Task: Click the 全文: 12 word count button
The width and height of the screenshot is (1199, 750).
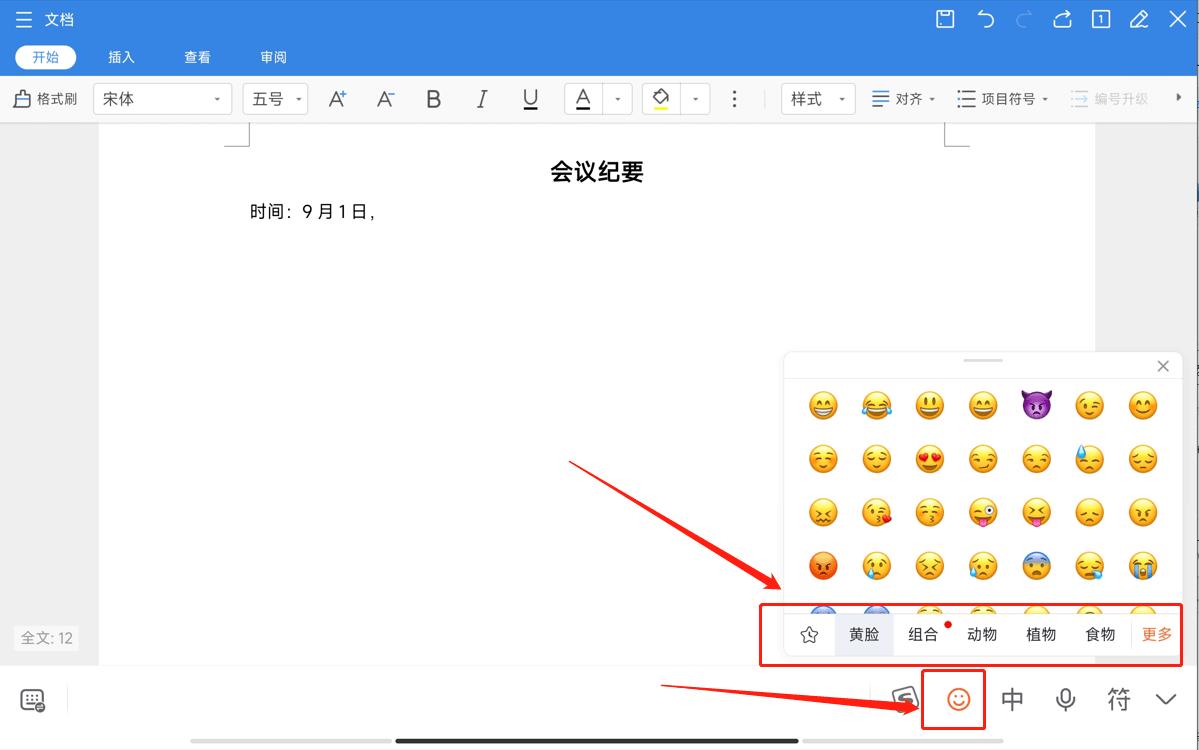Action: pos(44,638)
